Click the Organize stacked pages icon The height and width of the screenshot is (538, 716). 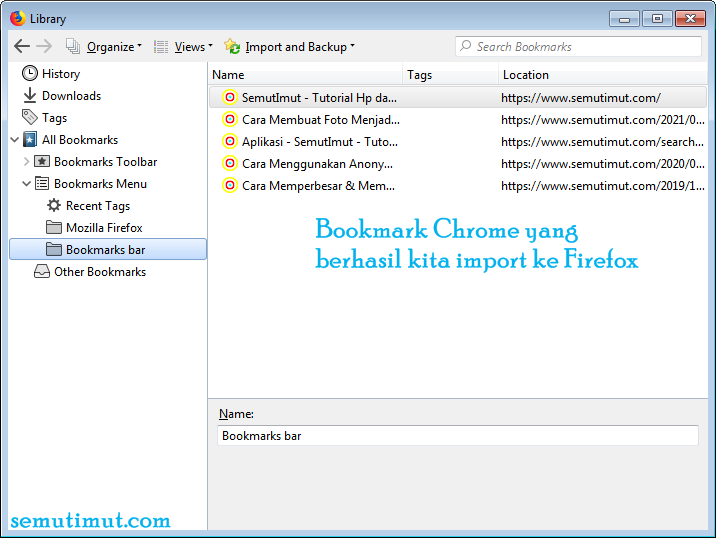point(73,46)
